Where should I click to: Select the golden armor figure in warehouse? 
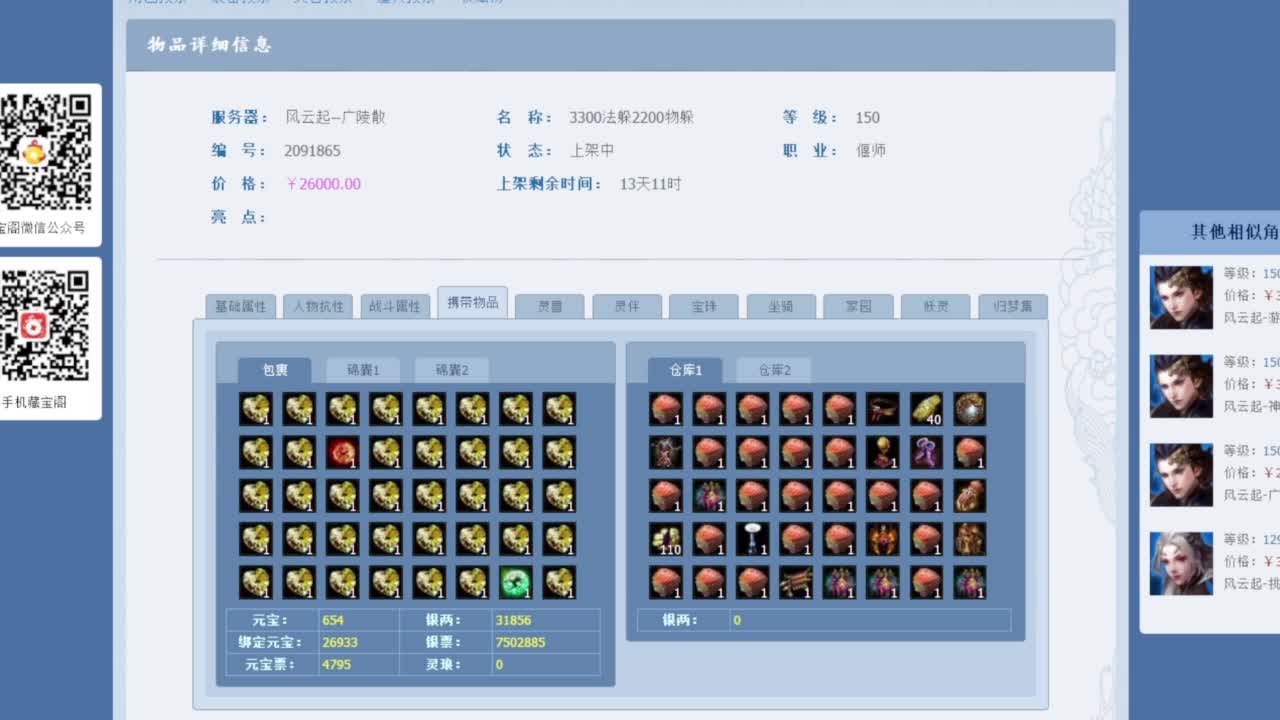click(970, 539)
